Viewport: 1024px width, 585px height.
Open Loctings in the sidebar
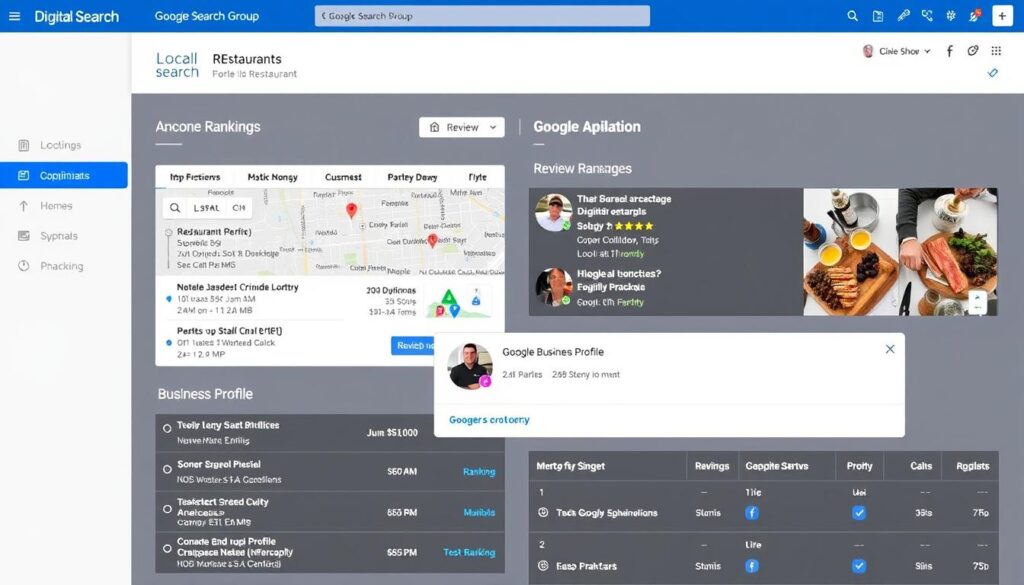coord(60,145)
